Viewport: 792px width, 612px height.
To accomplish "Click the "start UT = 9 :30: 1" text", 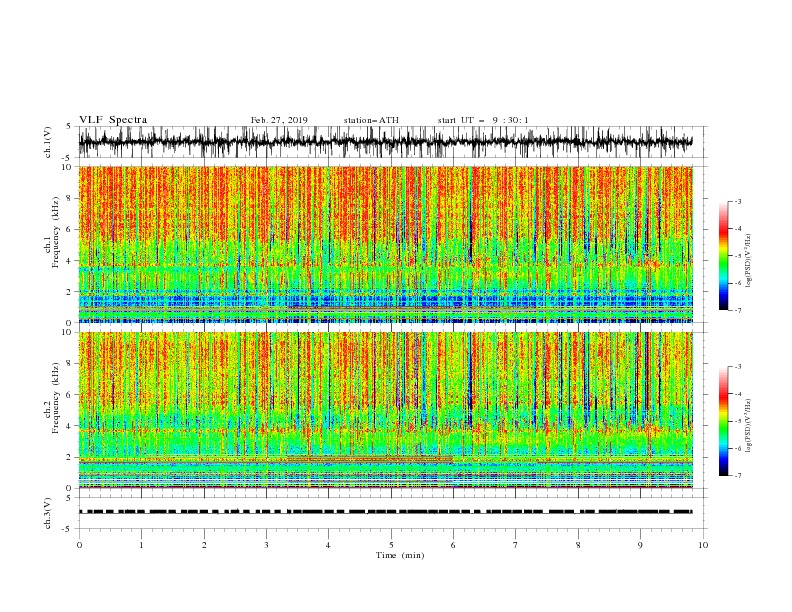I will [483, 120].
